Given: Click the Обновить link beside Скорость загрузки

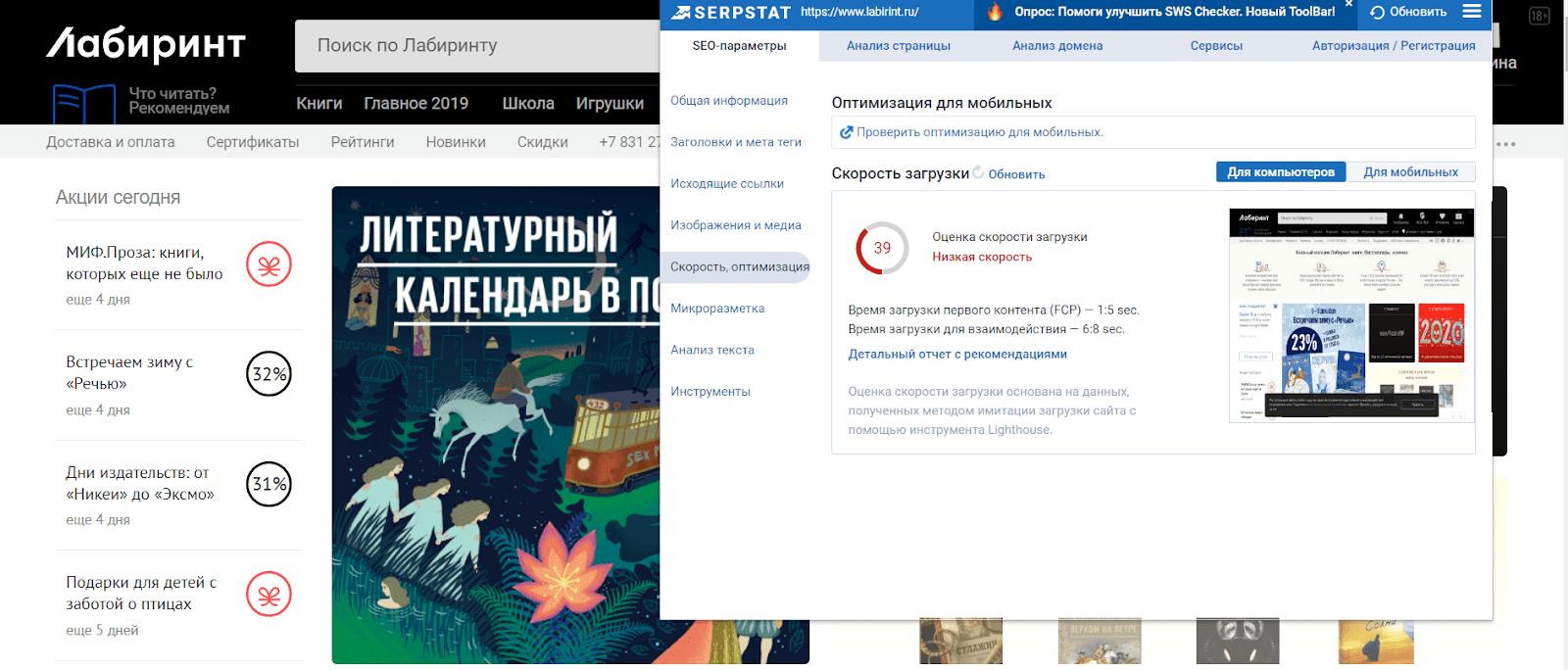Looking at the screenshot, I should [1016, 174].
